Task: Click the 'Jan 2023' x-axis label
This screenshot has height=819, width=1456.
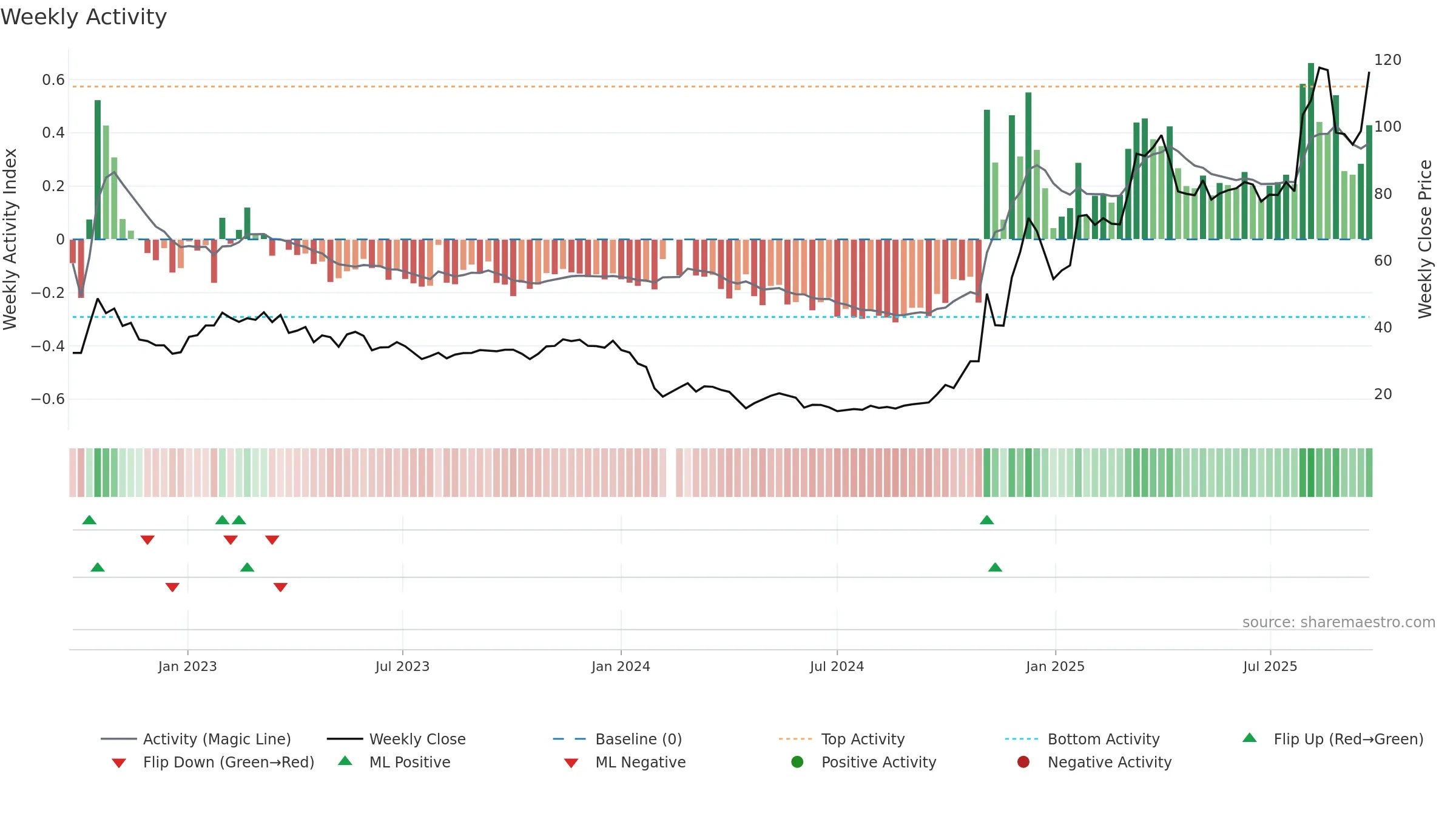Action: tap(187, 667)
